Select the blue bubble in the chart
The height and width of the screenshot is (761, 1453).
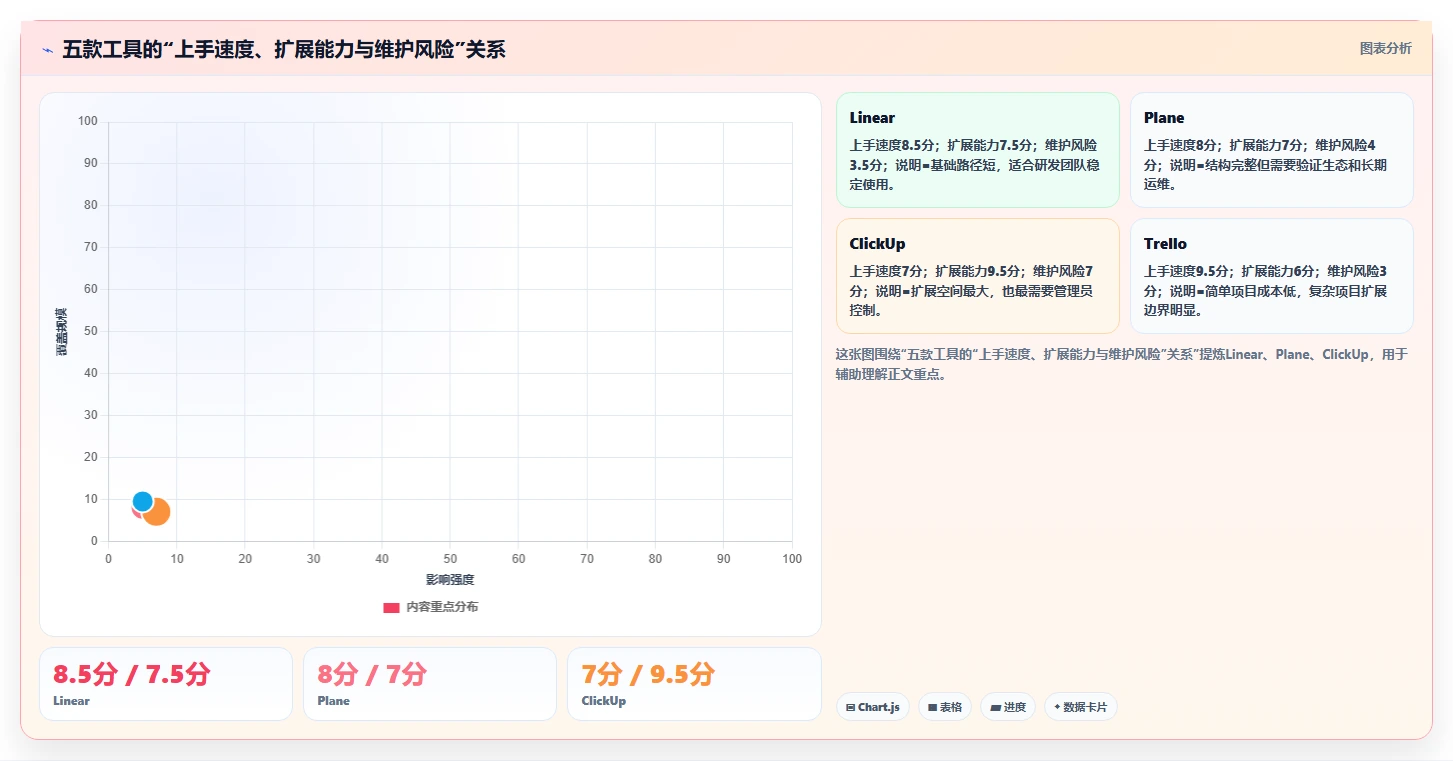click(143, 501)
